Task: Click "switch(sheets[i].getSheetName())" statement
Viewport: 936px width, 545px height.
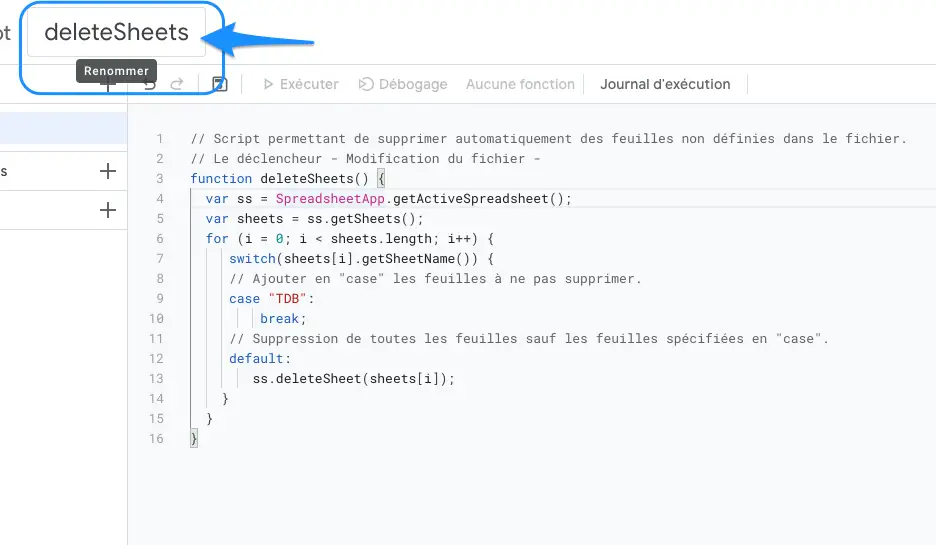Action: [x=361, y=258]
